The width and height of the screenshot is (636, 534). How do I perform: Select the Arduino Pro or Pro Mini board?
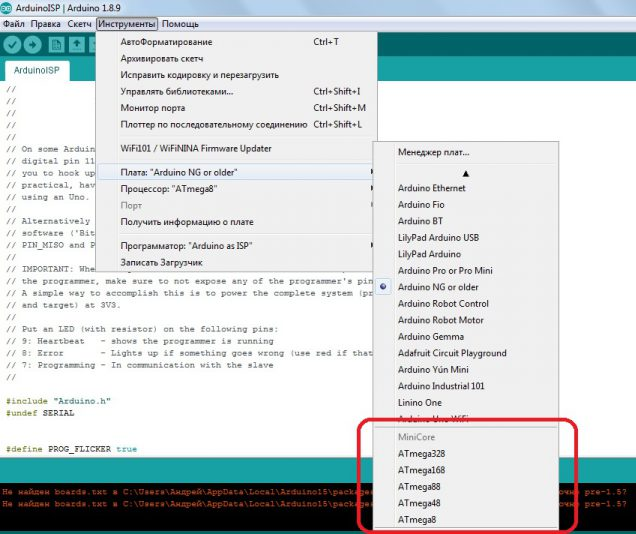coord(466,270)
